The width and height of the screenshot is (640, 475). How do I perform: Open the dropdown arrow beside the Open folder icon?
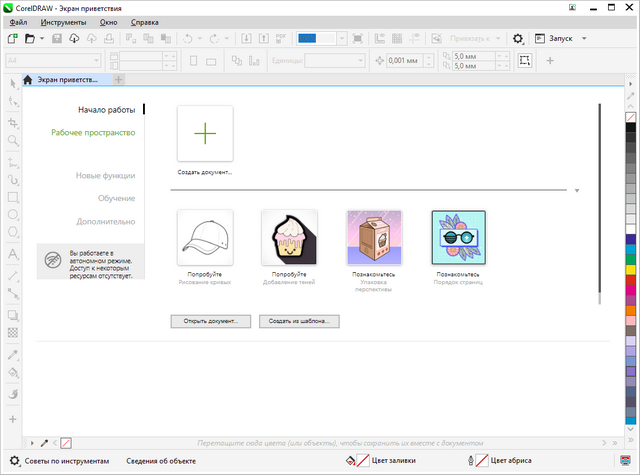tap(43, 38)
